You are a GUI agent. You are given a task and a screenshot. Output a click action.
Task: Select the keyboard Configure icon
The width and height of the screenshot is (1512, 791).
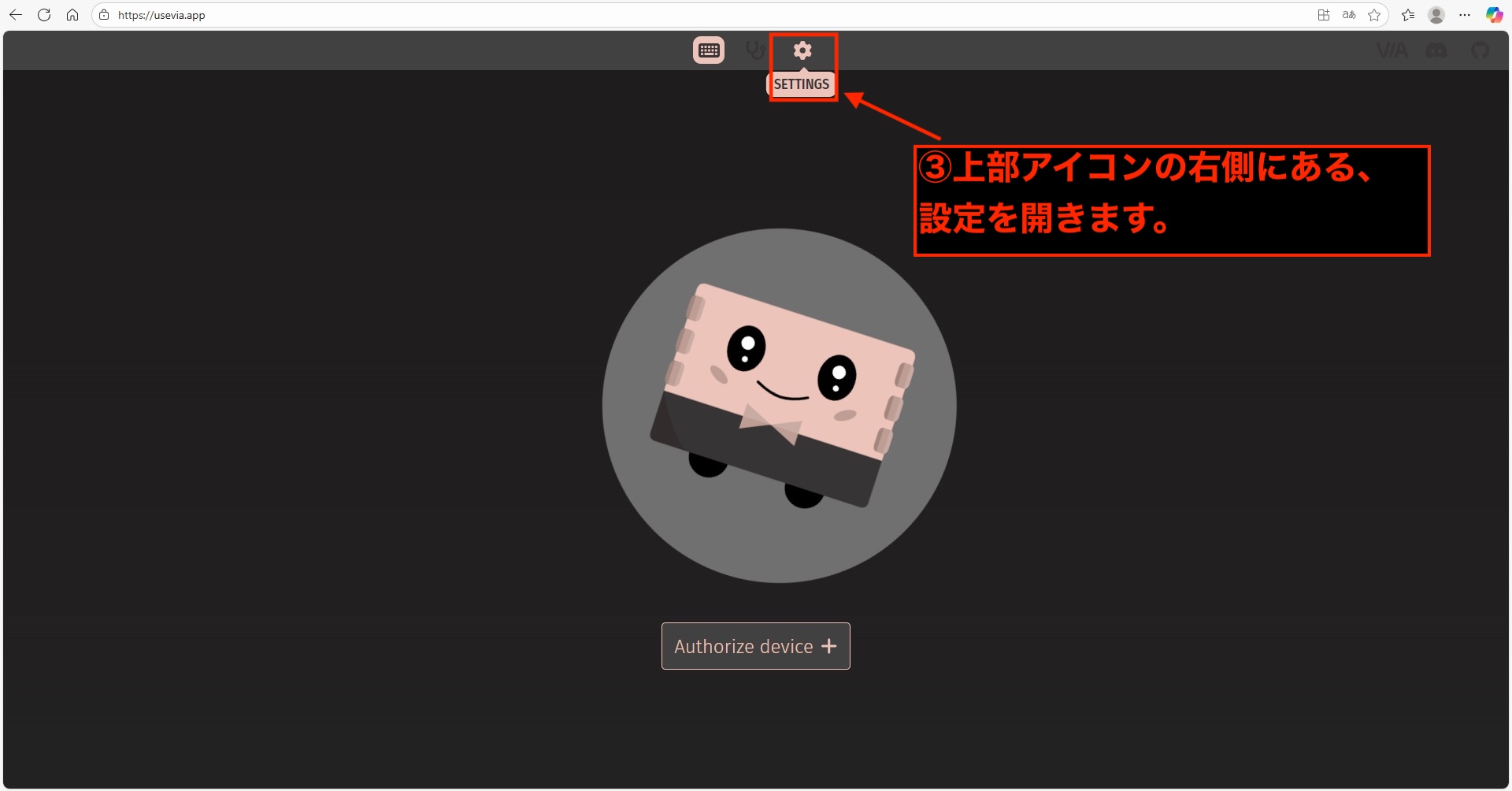[709, 50]
